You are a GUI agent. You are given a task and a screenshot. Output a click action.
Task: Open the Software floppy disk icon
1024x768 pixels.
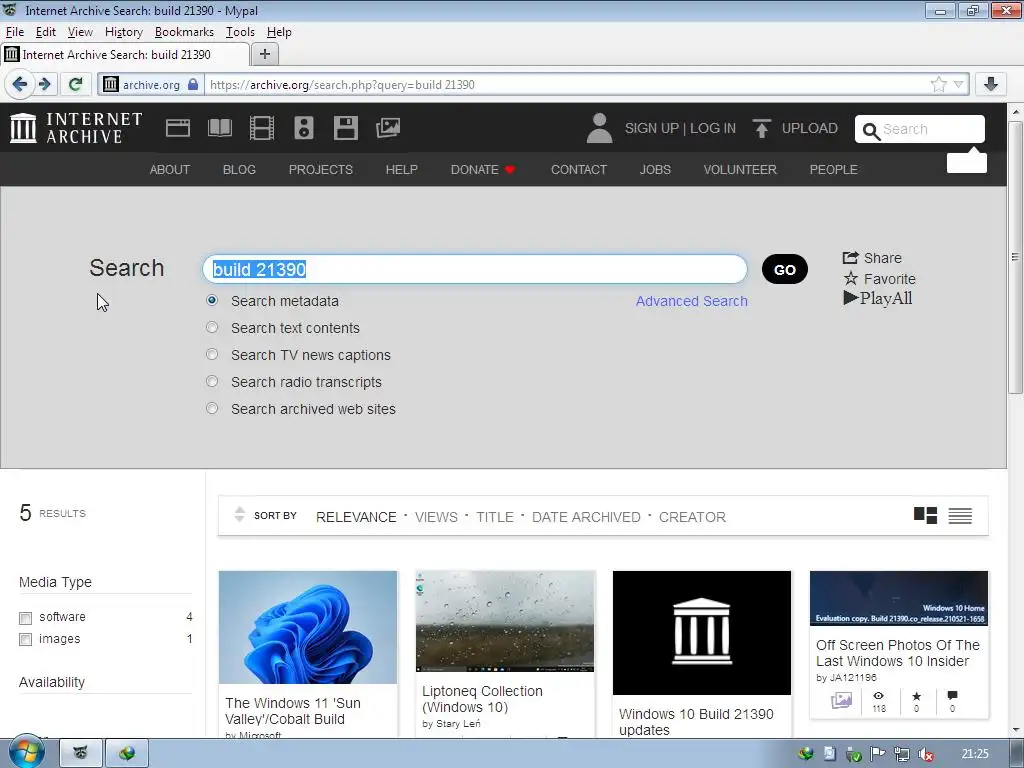pos(345,128)
